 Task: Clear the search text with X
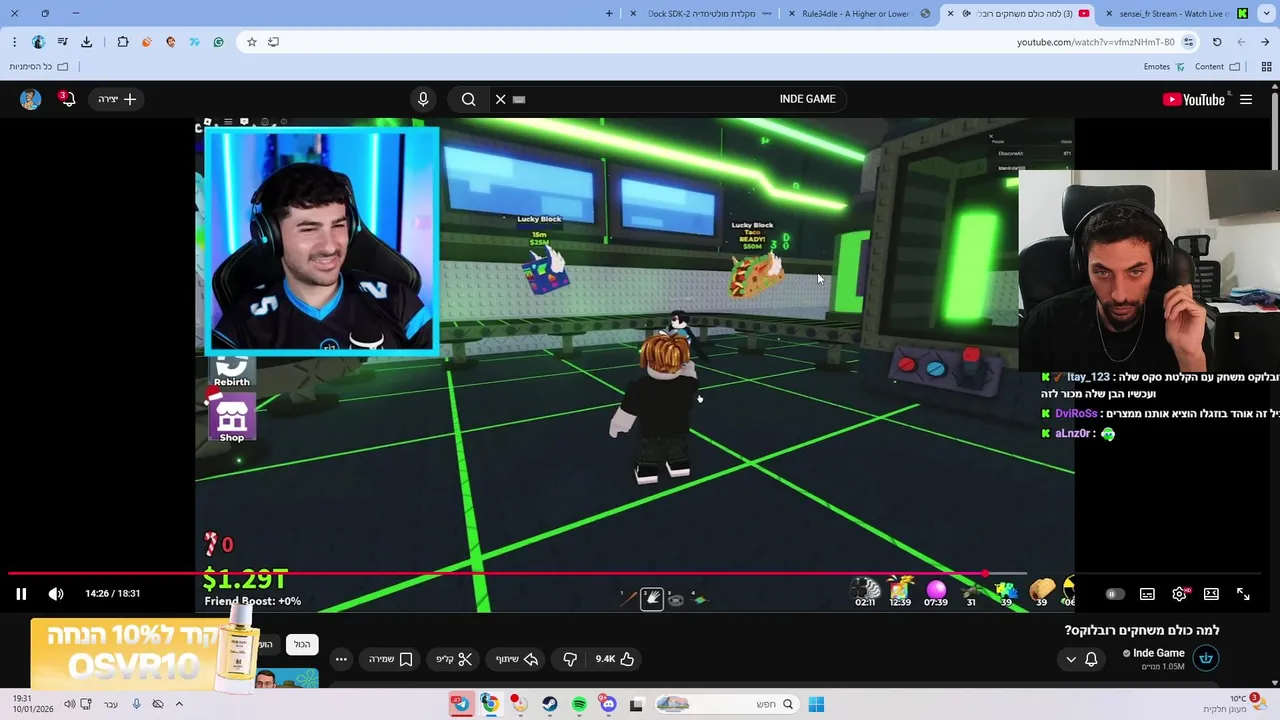click(501, 99)
